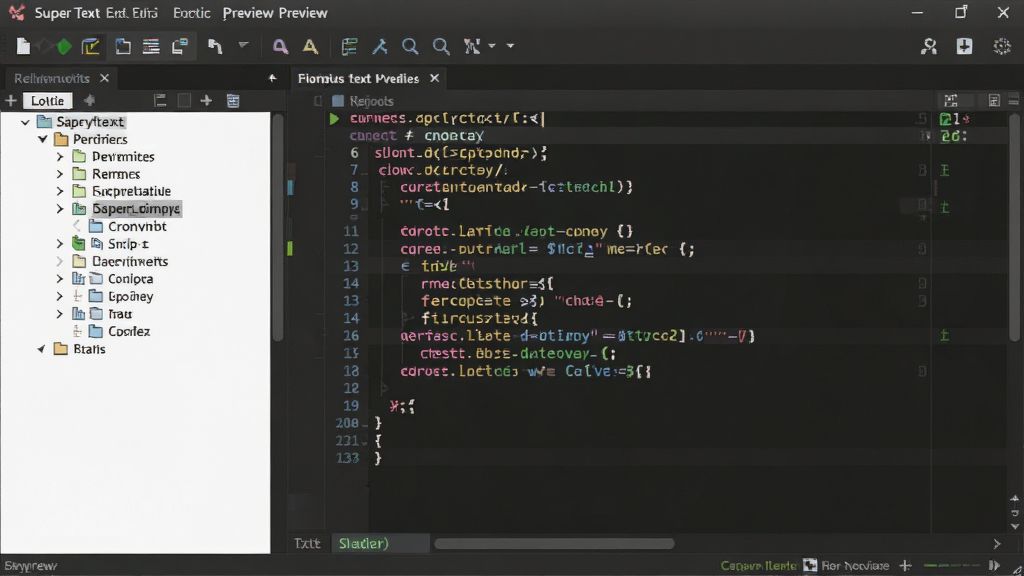Click the undo arrow toolbar icon
Viewport: 1024px width, 576px height.
(216, 46)
